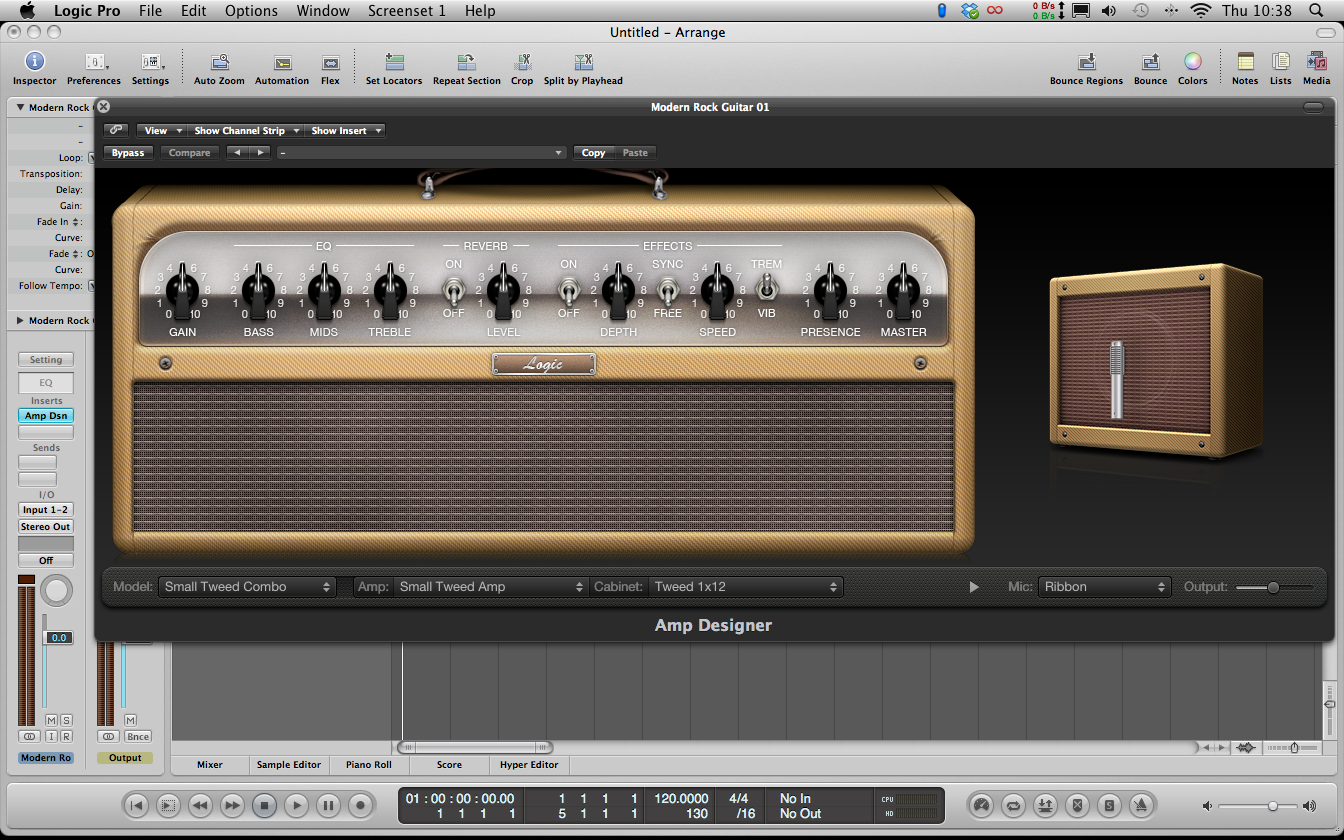Image resolution: width=1344 pixels, height=840 pixels.
Task: Open the Bounce Regions tool
Action: (1086, 63)
